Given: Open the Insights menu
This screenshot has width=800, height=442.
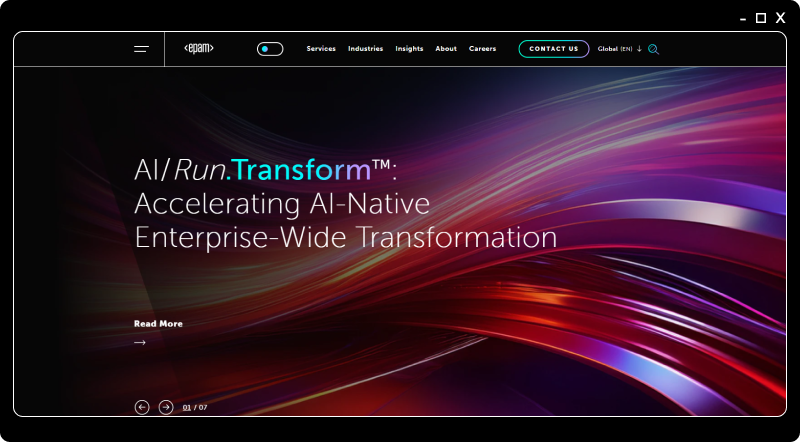Looking at the screenshot, I should coord(409,49).
